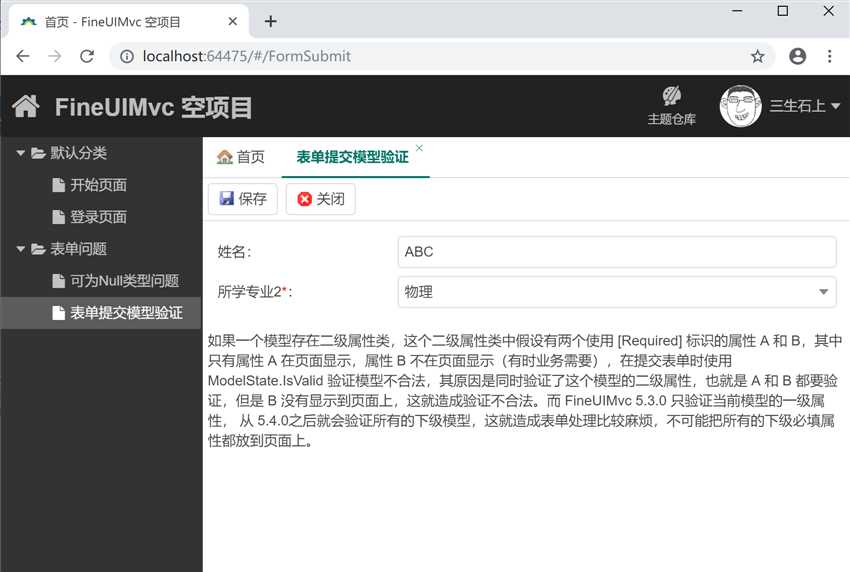The width and height of the screenshot is (850, 572).
Task: Open the 登录页面 tree item
Action: click(98, 217)
